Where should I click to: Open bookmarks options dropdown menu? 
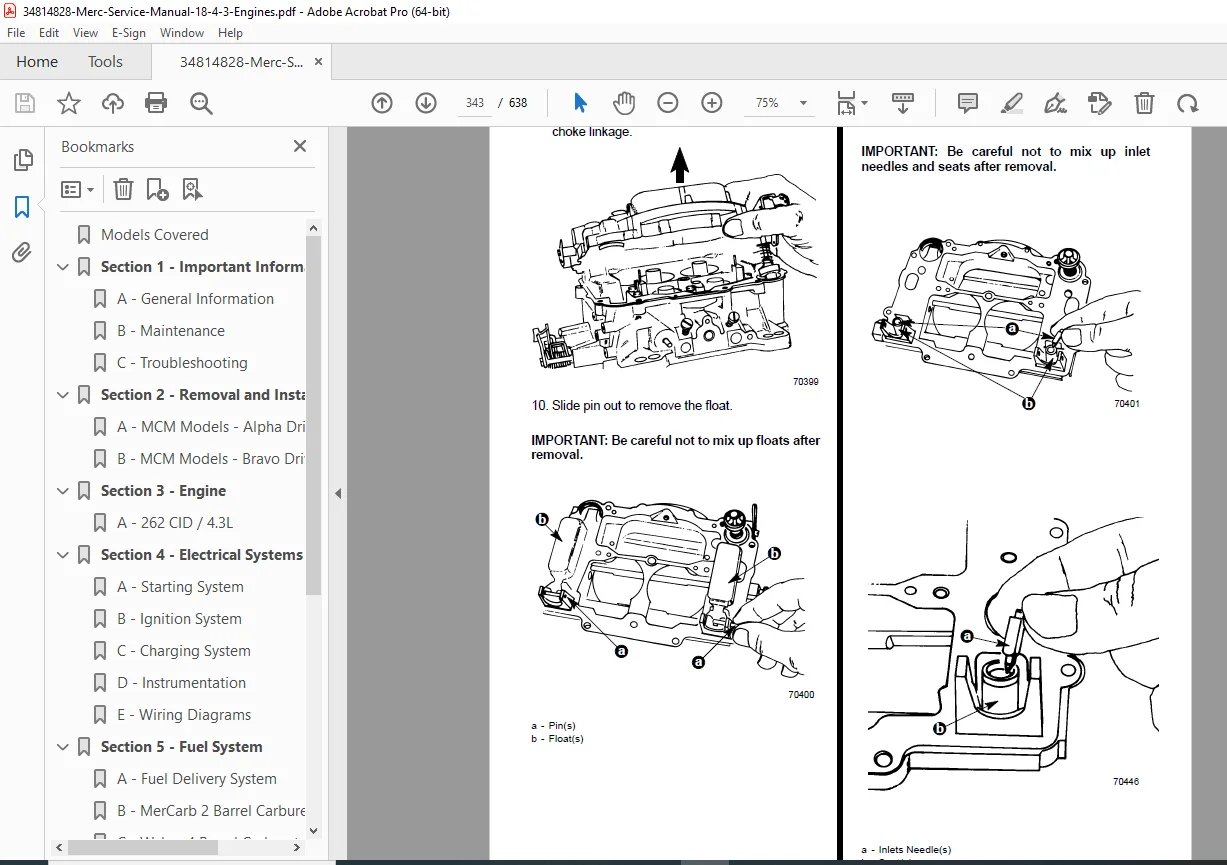click(78, 189)
